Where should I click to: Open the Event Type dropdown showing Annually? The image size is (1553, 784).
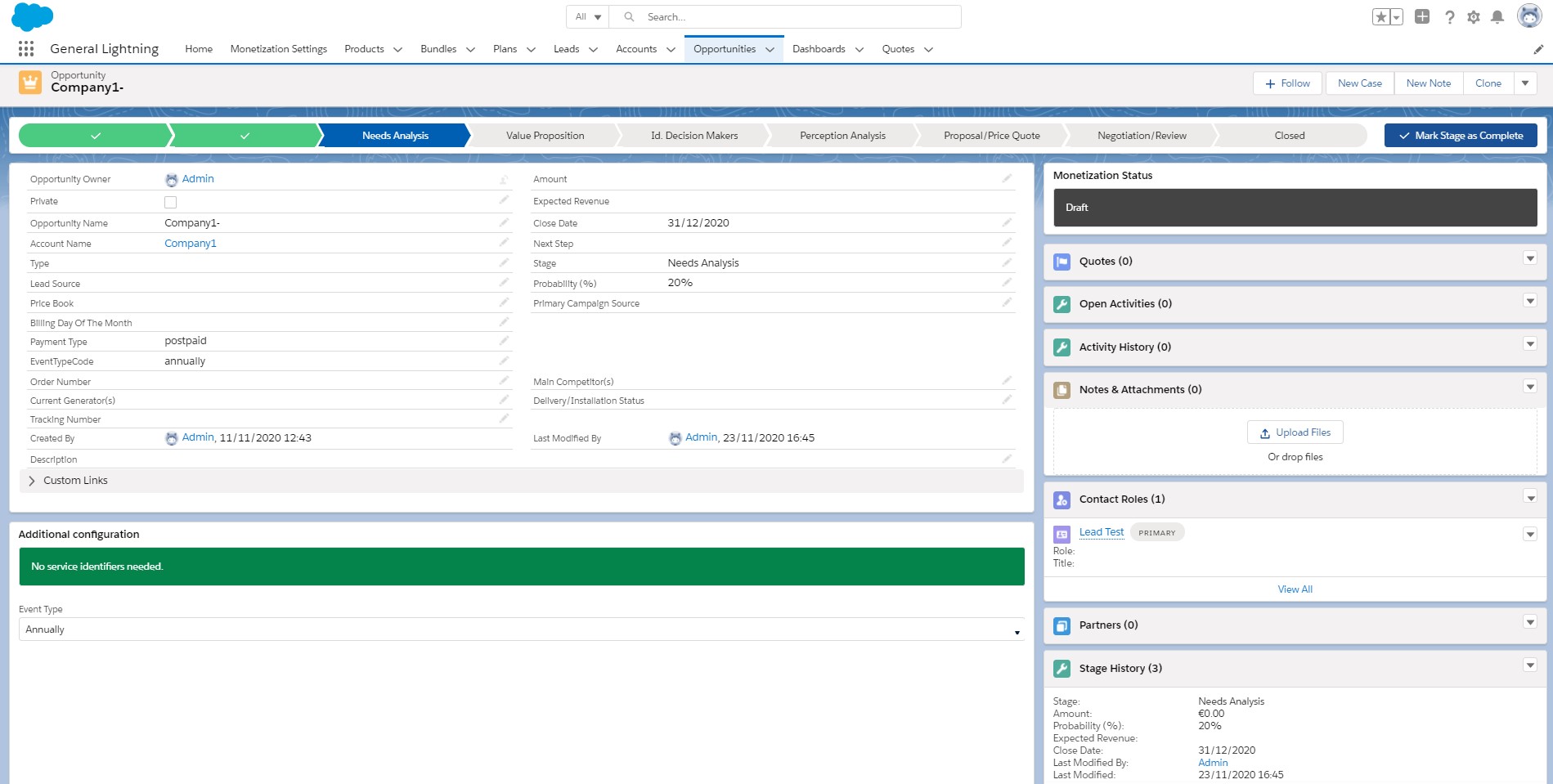click(x=1016, y=629)
